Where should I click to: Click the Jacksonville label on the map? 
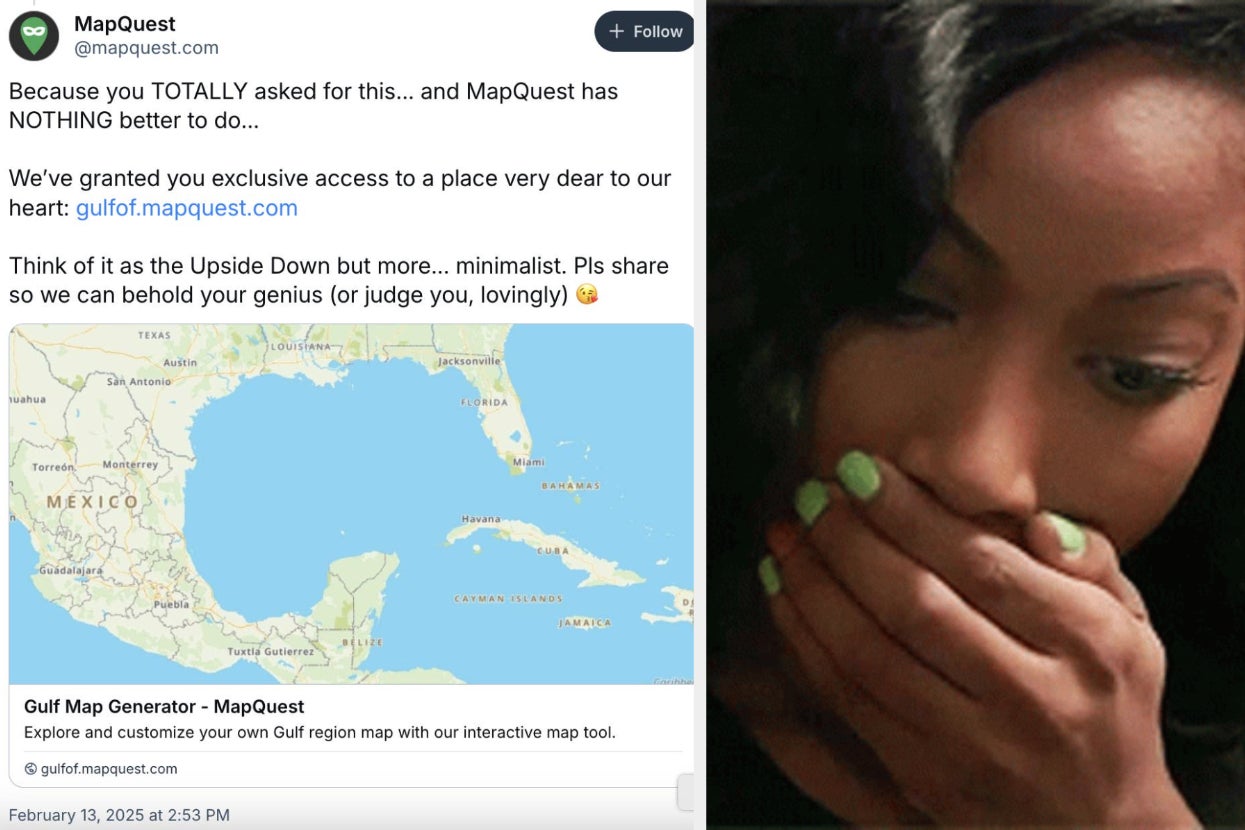point(469,361)
